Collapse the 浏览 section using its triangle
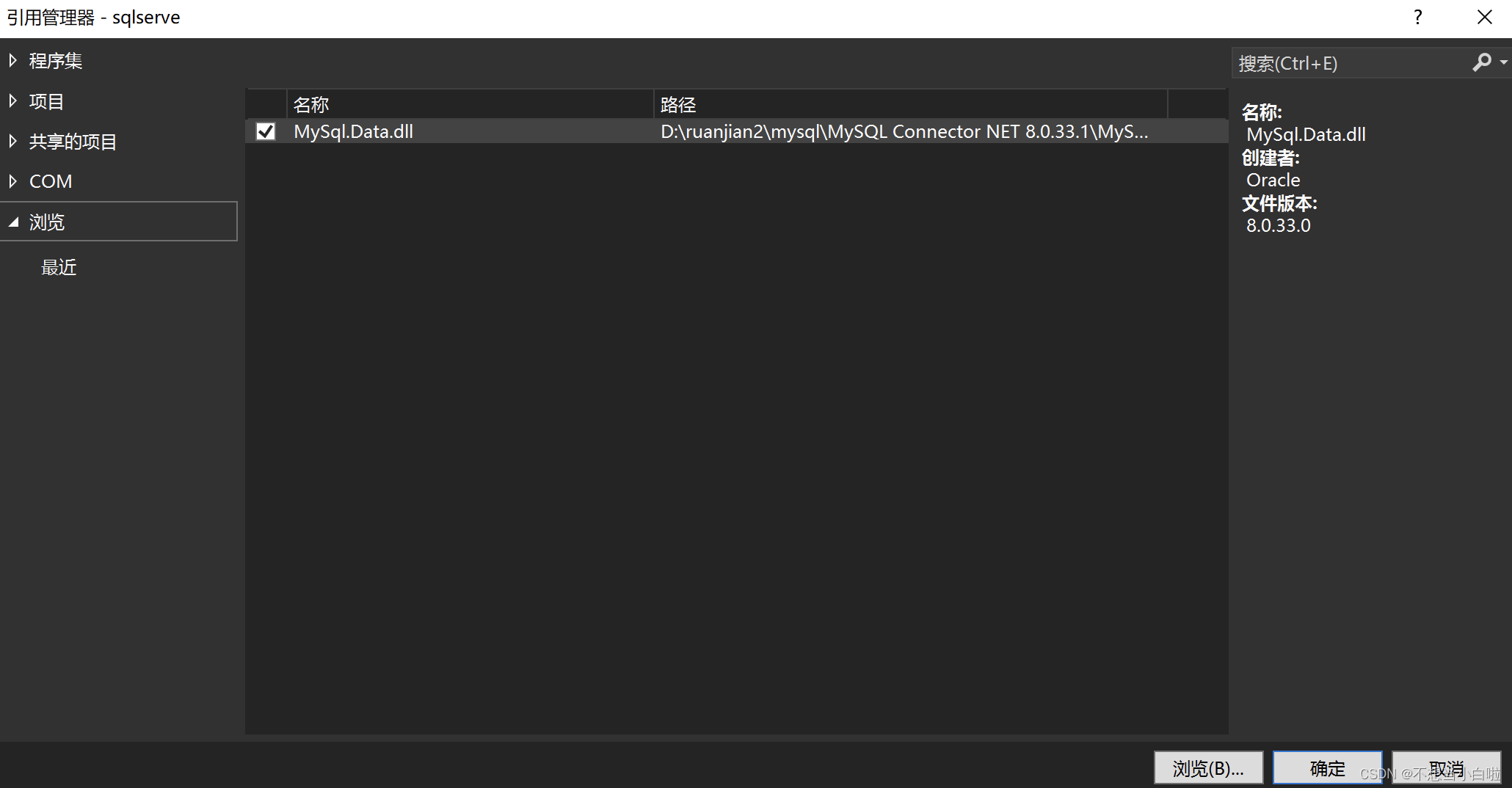The image size is (1512, 788). (x=15, y=222)
